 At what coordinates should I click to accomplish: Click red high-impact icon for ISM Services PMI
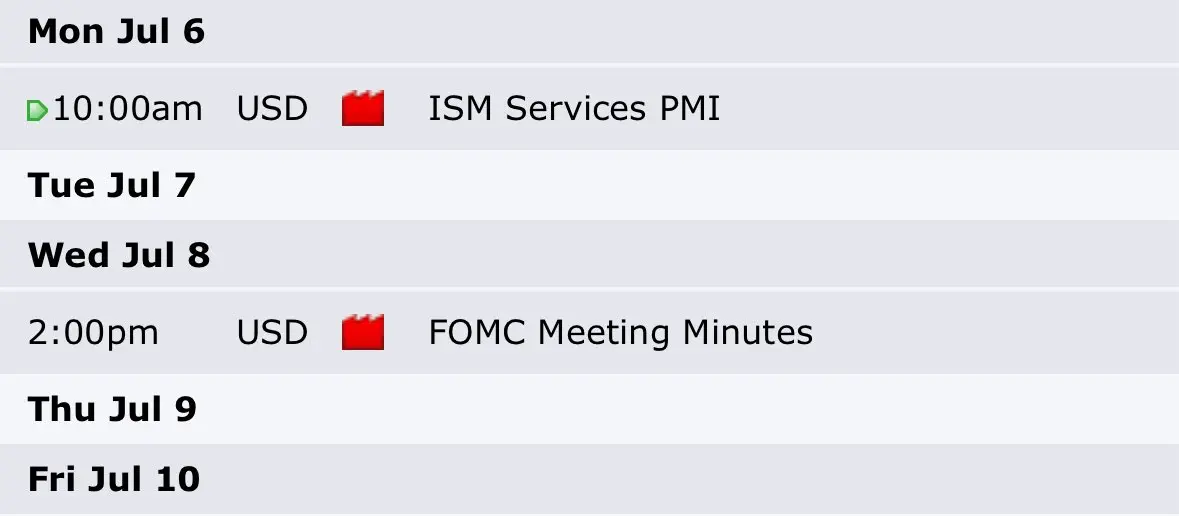[363, 108]
